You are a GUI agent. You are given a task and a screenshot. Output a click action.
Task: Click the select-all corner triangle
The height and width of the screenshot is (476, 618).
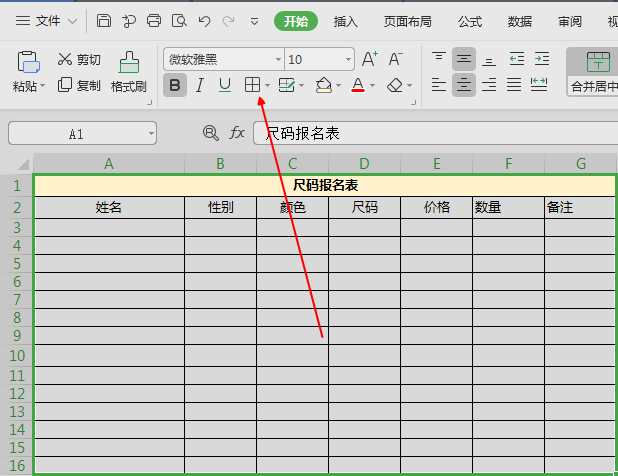pyautogui.click(x=23, y=164)
